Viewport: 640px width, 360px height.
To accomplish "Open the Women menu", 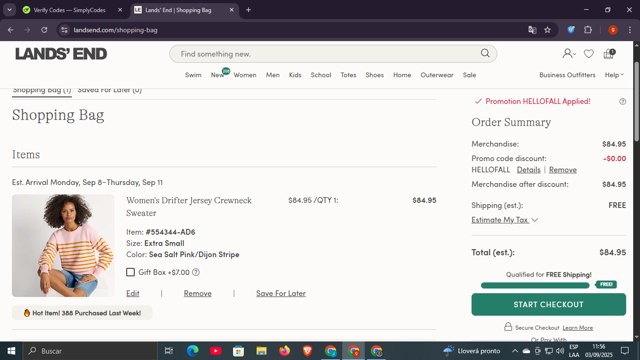I will click(x=245, y=75).
